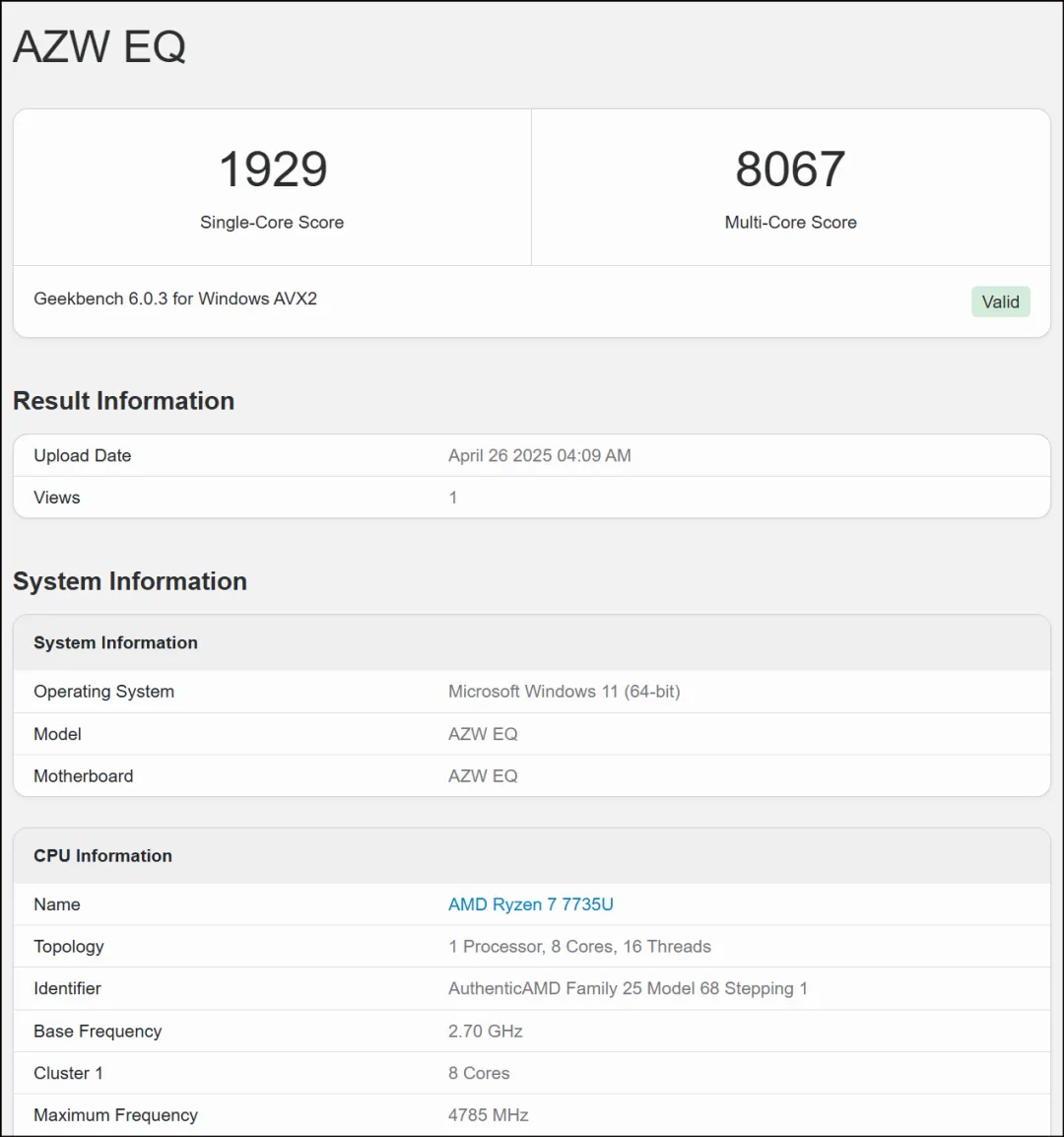
Task: Select the Identifier row label
Action: click(67, 988)
